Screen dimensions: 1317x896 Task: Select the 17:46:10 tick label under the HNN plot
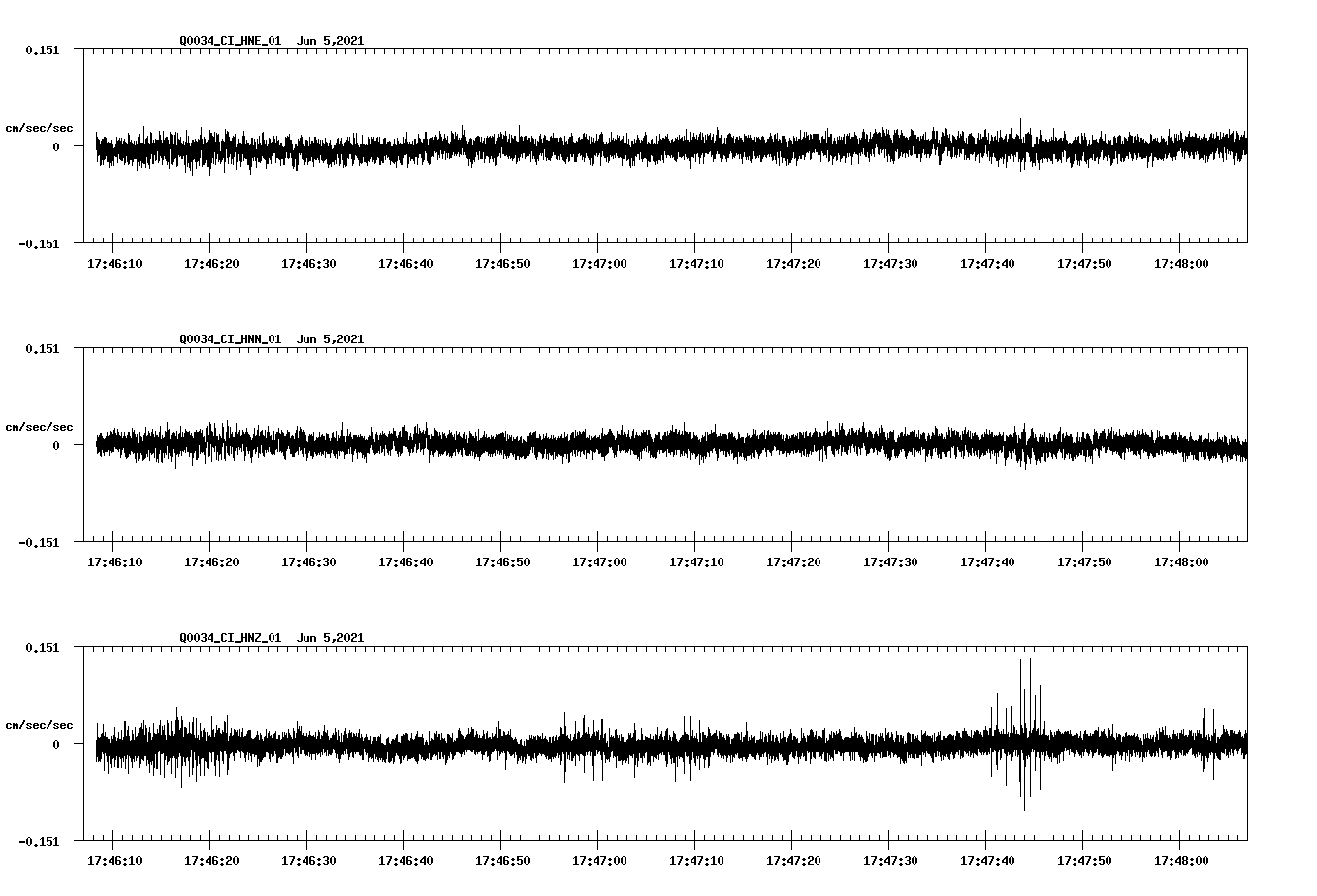[114, 561]
